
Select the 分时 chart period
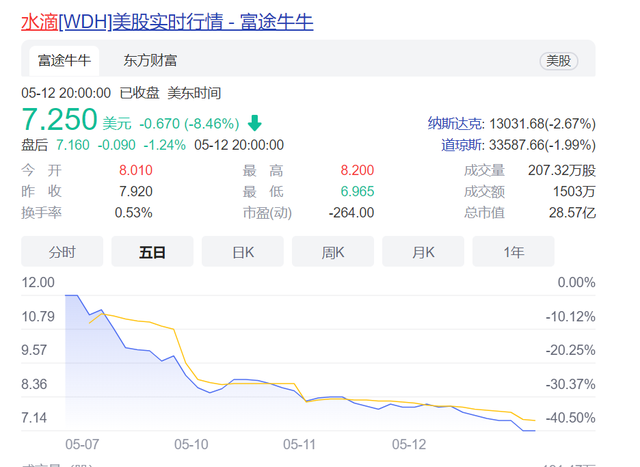coord(62,251)
